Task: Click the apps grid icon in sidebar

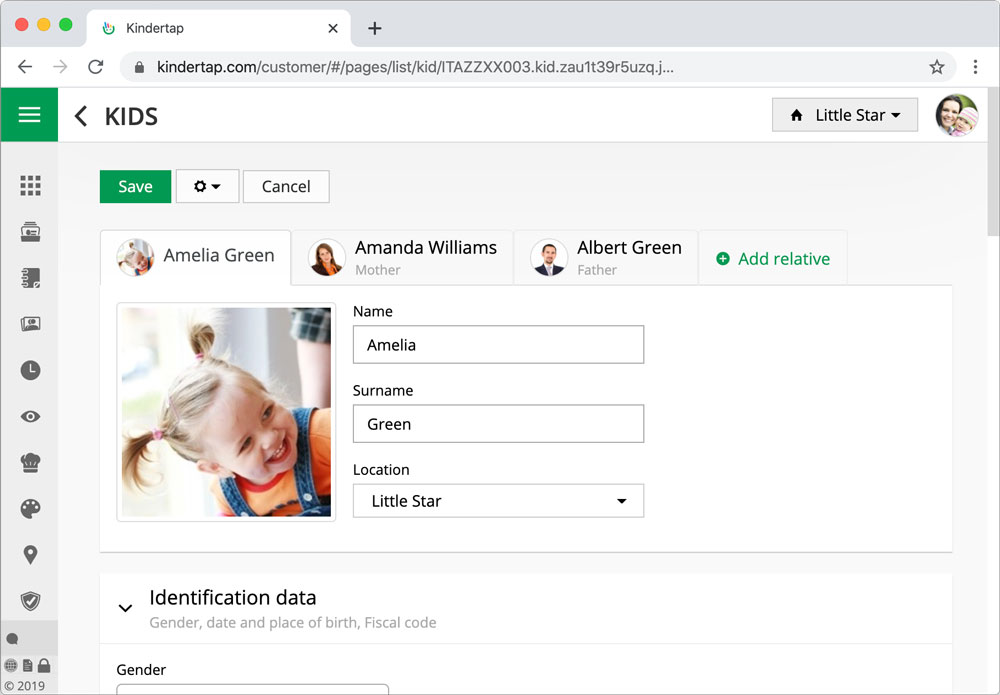Action: tap(30, 186)
